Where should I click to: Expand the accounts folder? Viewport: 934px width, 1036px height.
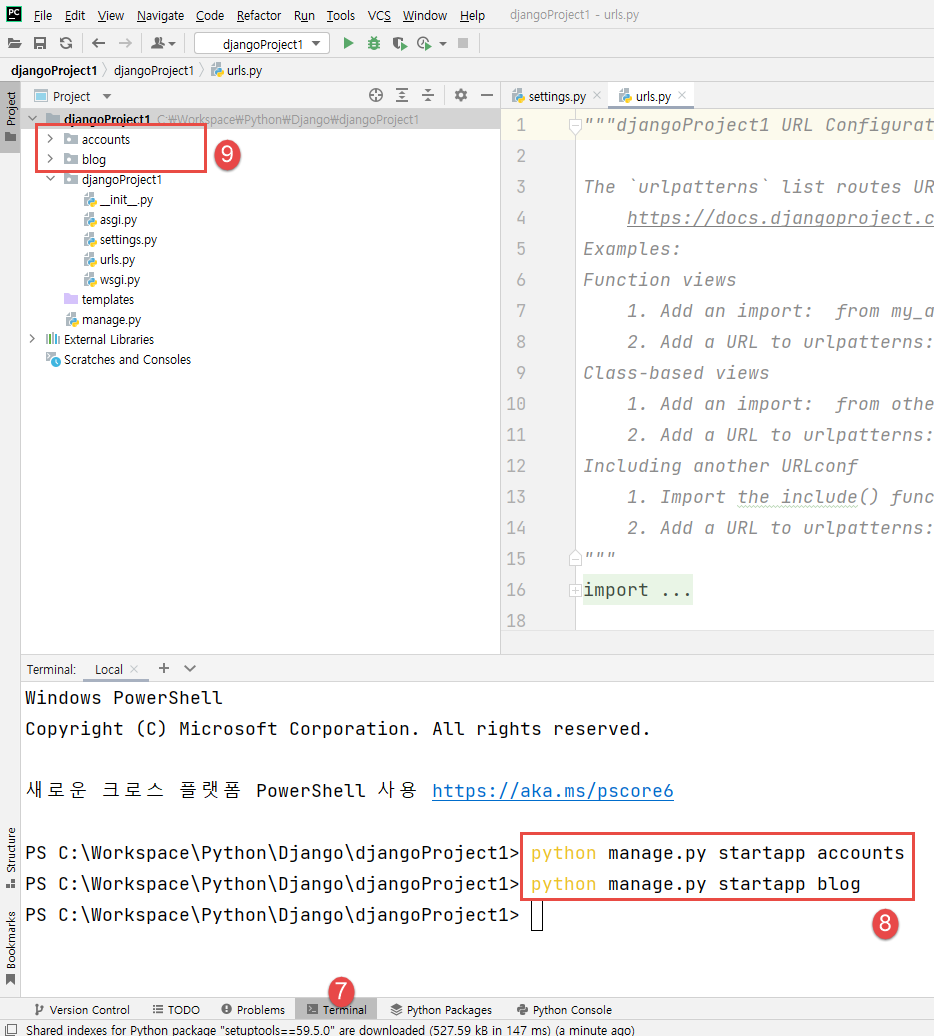(50, 139)
